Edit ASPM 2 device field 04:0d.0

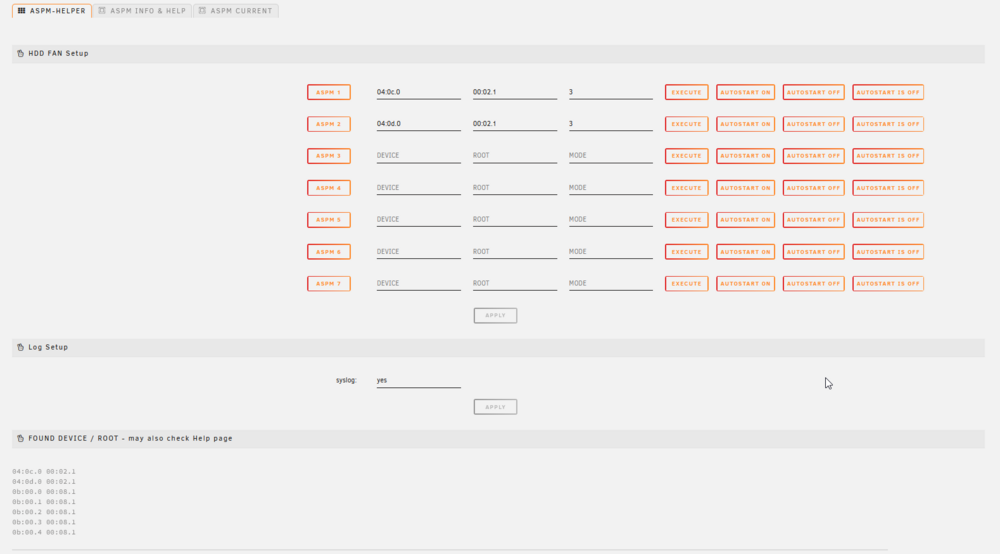[x=418, y=124]
